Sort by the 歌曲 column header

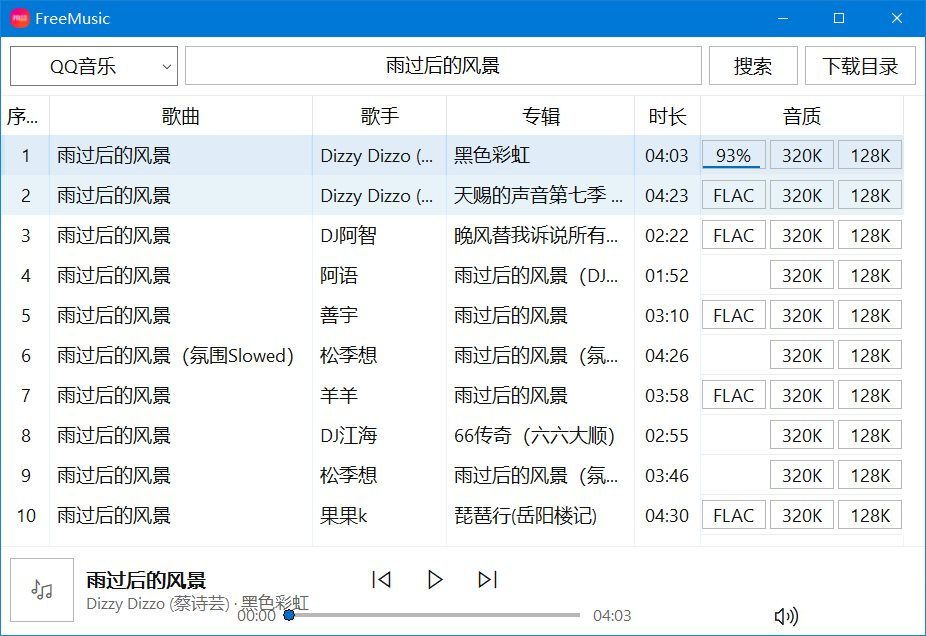pyautogui.click(x=181, y=116)
